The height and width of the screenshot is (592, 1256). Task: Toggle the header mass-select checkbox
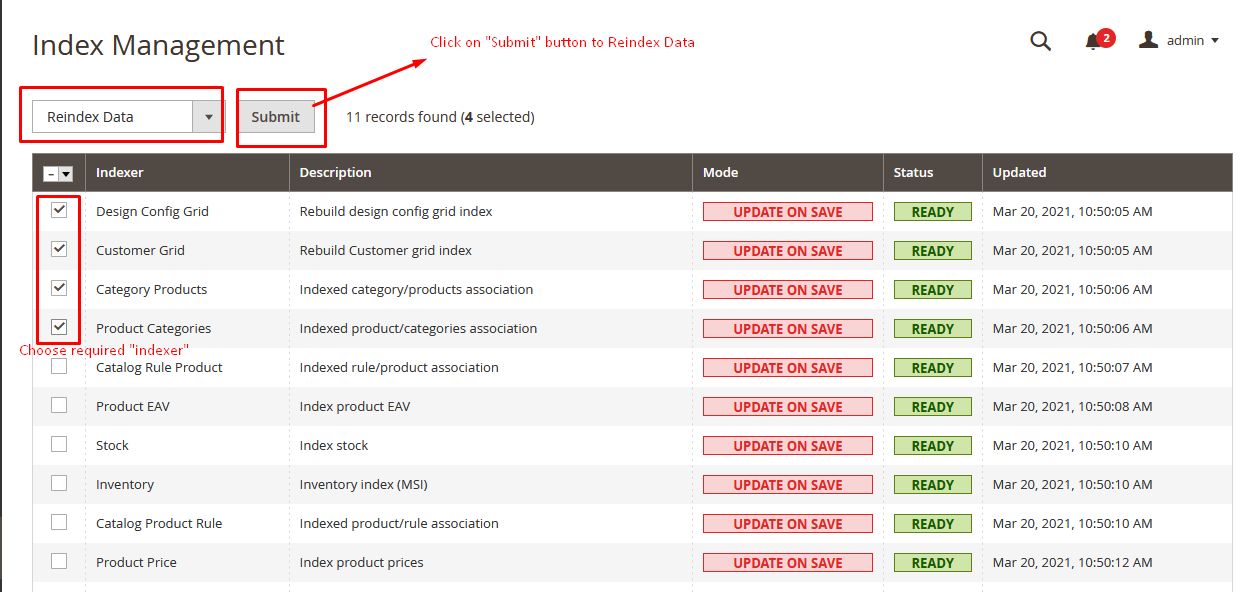click(51, 174)
